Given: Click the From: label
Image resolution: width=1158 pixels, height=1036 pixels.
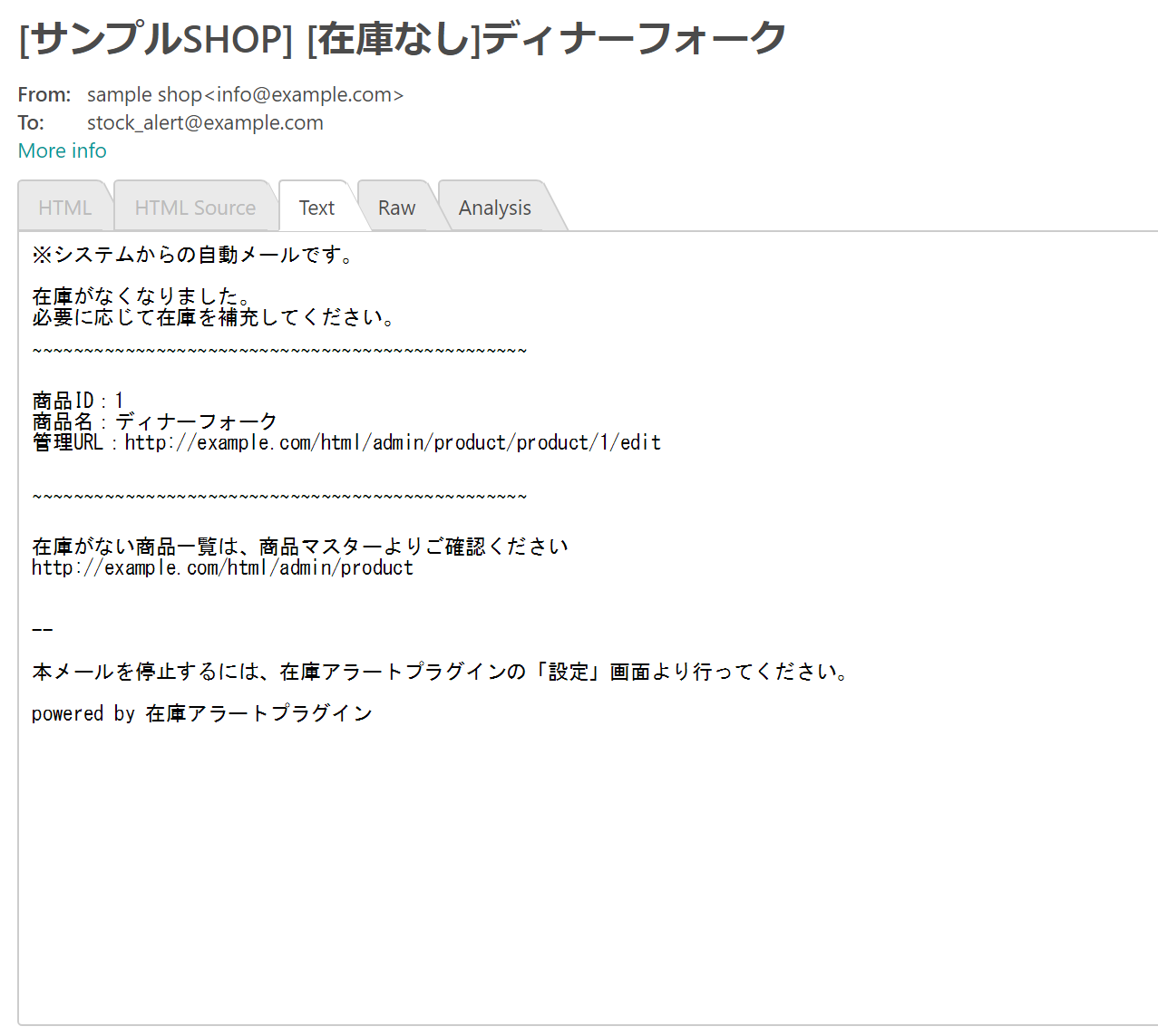Looking at the screenshot, I should [x=44, y=94].
